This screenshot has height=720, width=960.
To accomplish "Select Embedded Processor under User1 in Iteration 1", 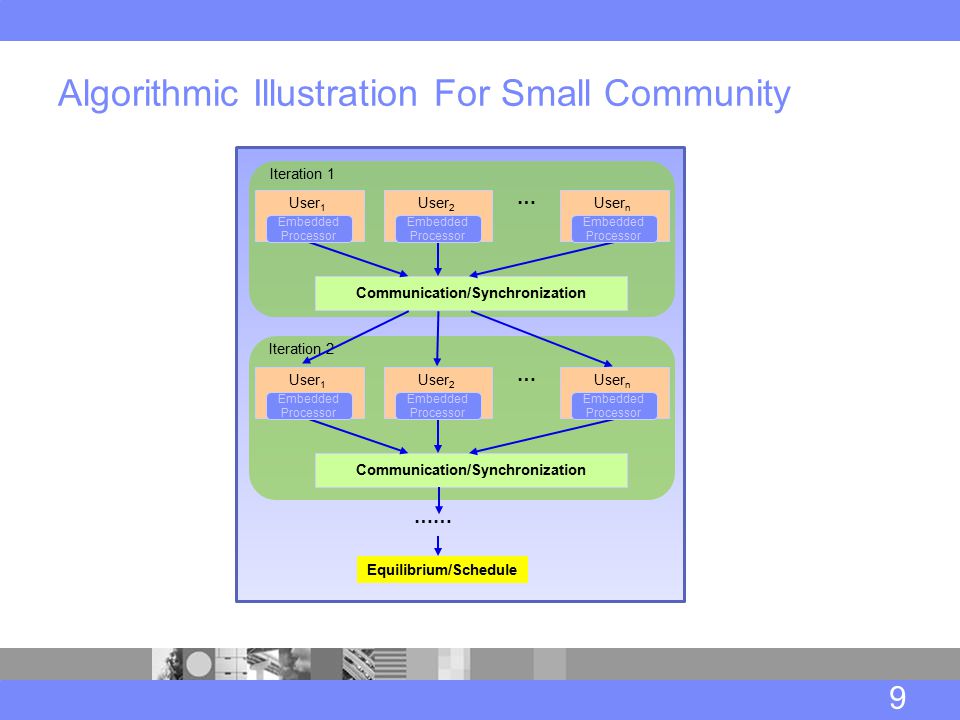I will 309,229.
